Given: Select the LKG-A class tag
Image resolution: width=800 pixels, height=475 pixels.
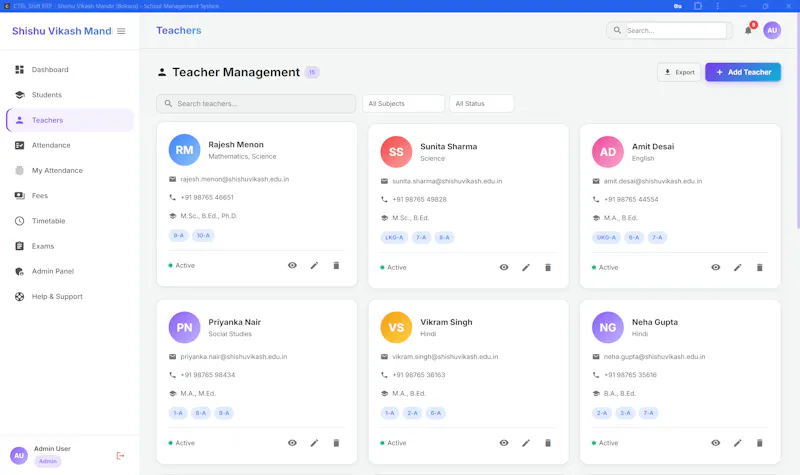Looking at the screenshot, I should 394,238.
